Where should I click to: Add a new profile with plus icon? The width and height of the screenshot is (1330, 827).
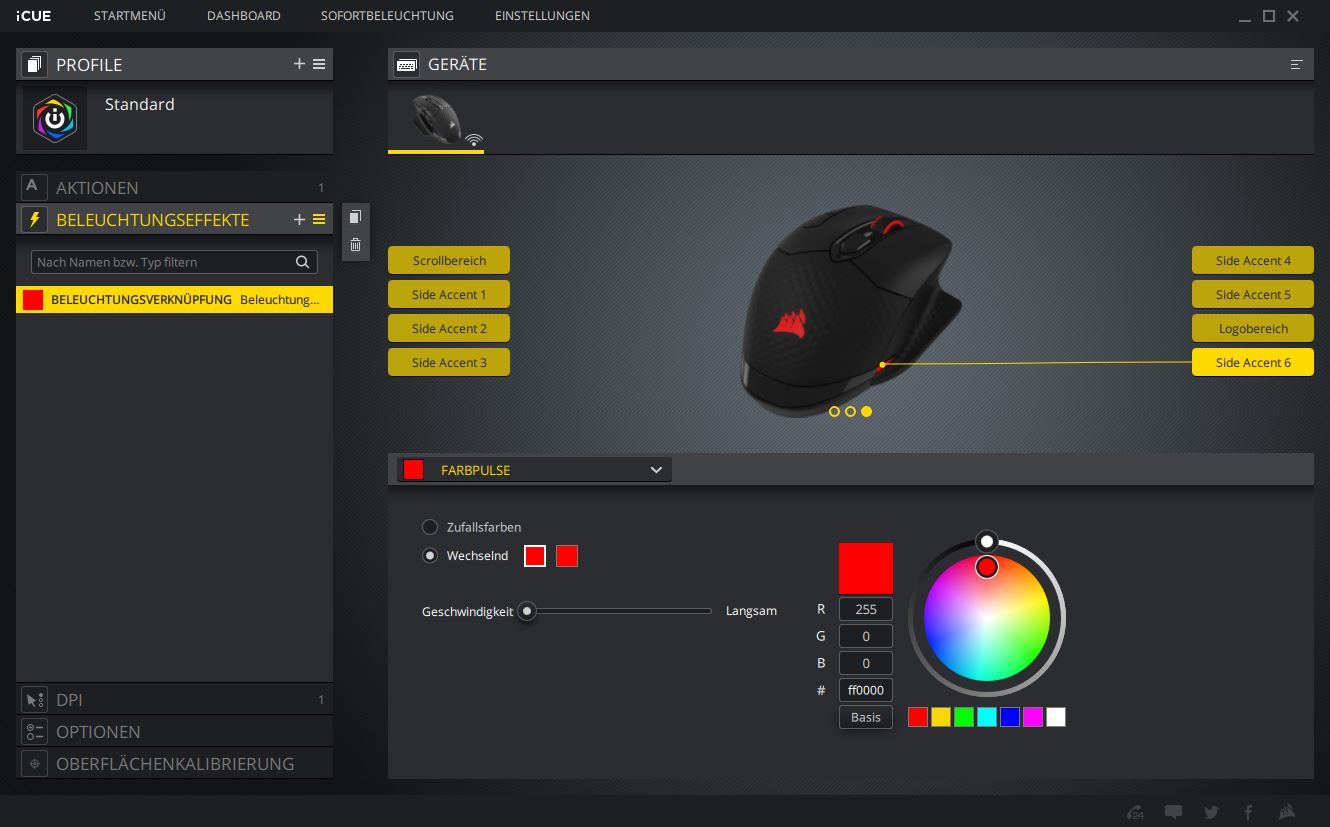click(x=299, y=64)
